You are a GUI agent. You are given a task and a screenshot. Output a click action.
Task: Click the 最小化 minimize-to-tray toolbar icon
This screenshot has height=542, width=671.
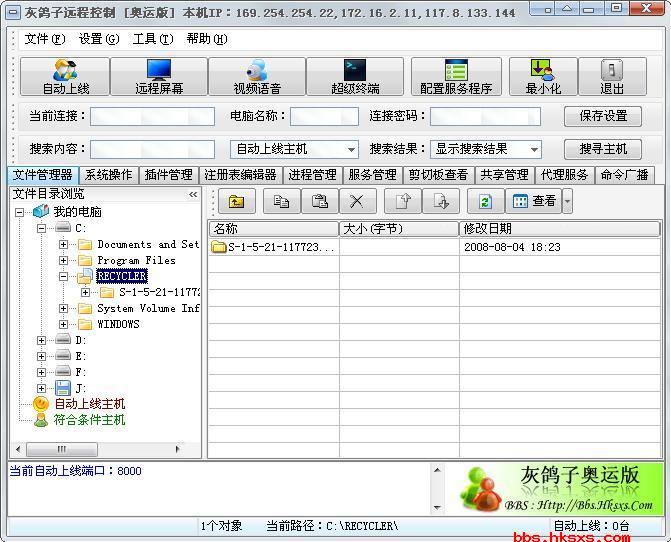tap(543, 76)
